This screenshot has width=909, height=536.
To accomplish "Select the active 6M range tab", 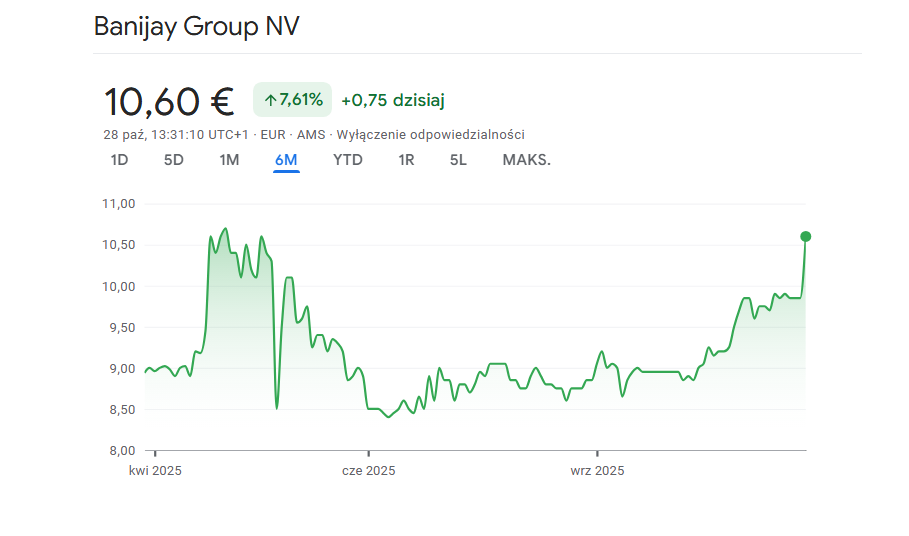I will [286, 160].
